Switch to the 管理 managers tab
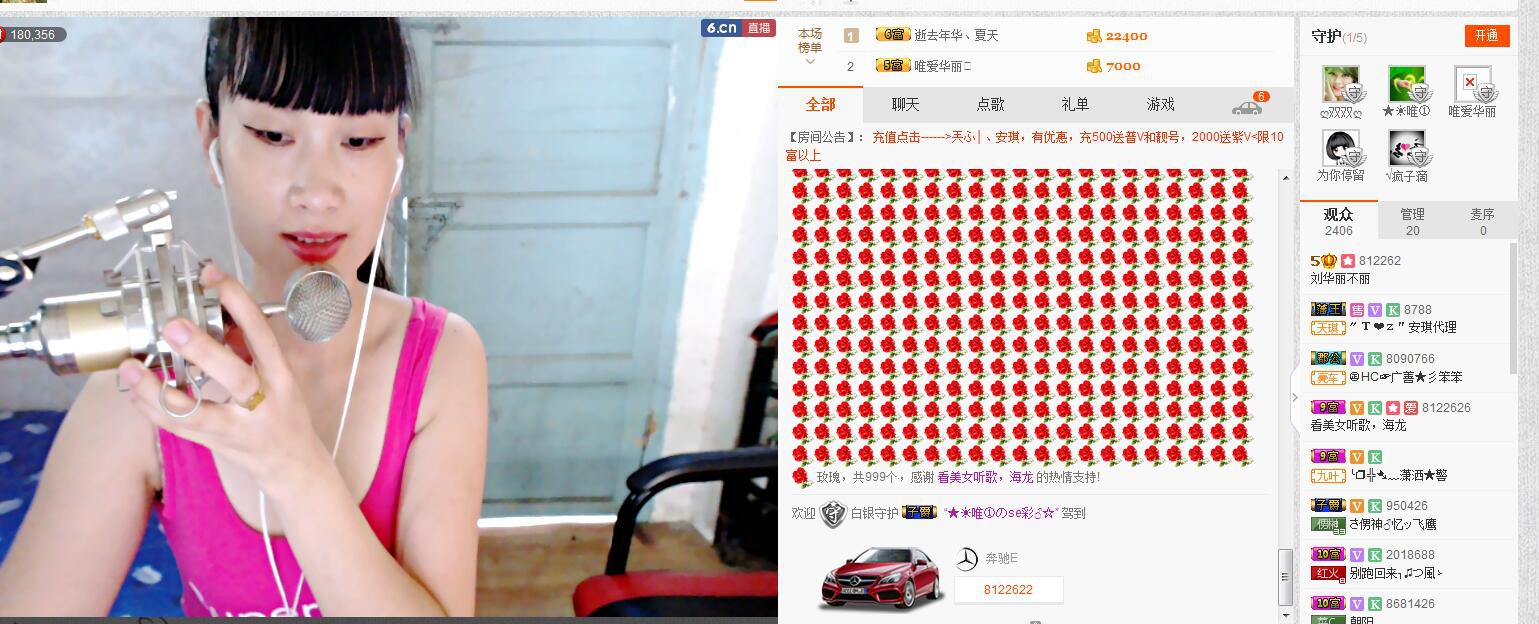This screenshot has height=624, width=1539. click(1412, 221)
